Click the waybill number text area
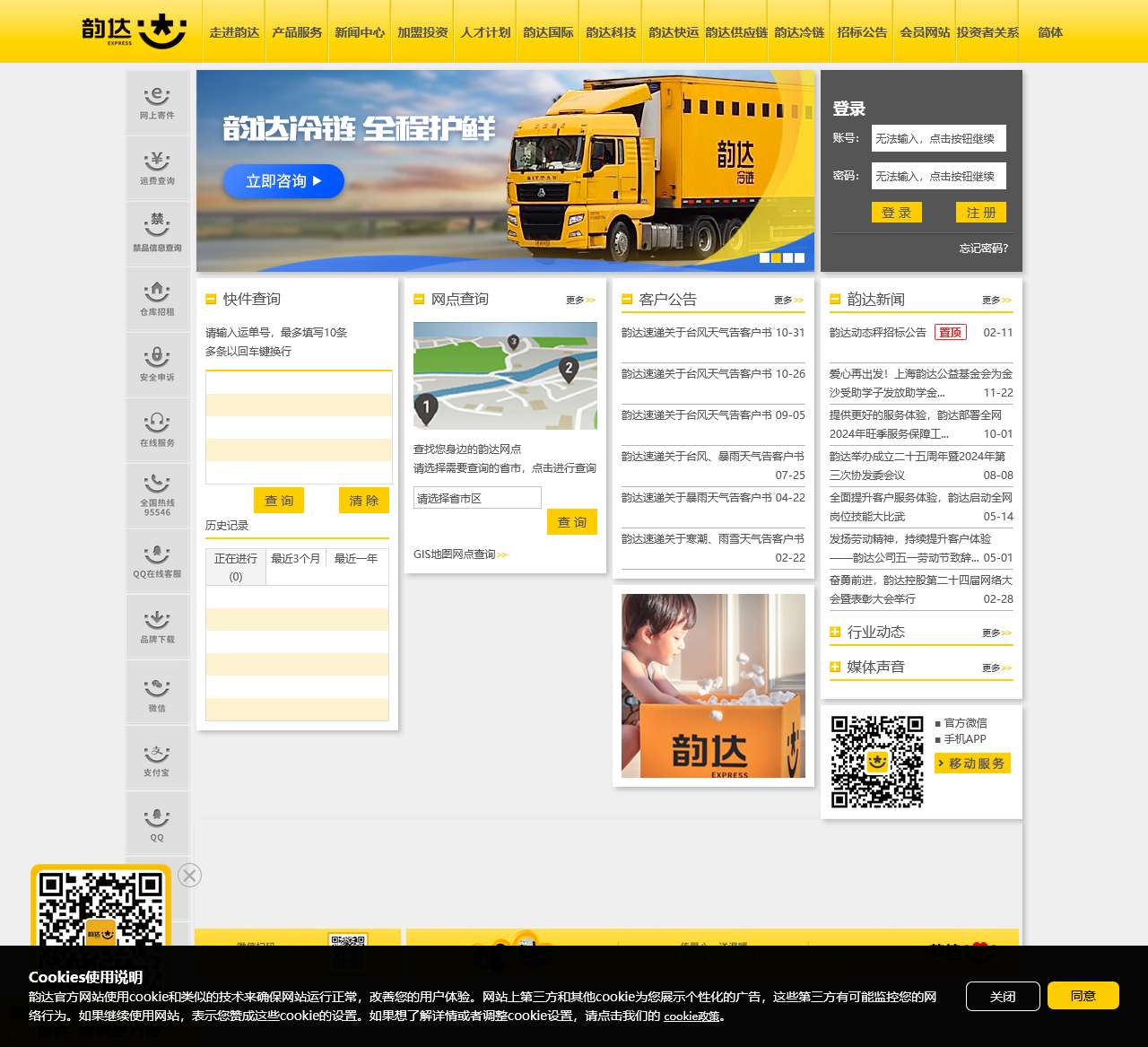Viewport: 1148px width, 1047px height. pyautogui.click(x=299, y=428)
